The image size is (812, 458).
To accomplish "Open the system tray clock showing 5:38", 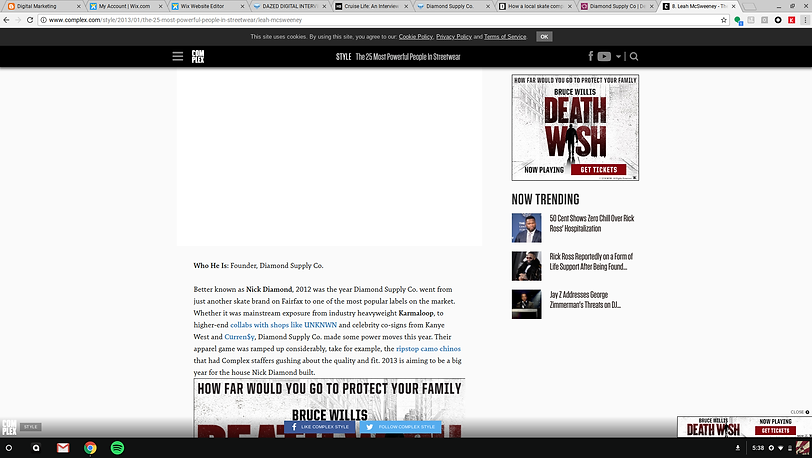I will pyautogui.click(x=758, y=448).
